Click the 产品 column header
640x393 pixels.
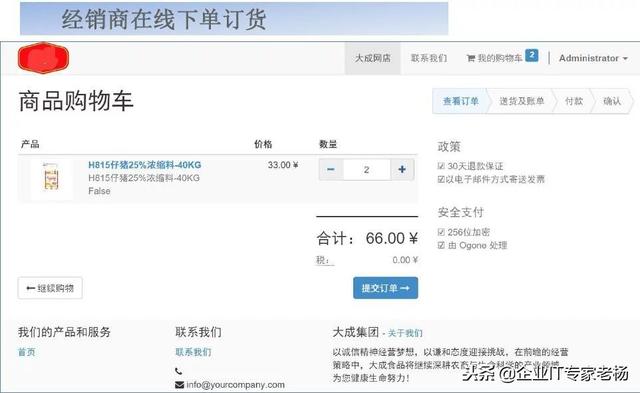(x=30, y=144)
